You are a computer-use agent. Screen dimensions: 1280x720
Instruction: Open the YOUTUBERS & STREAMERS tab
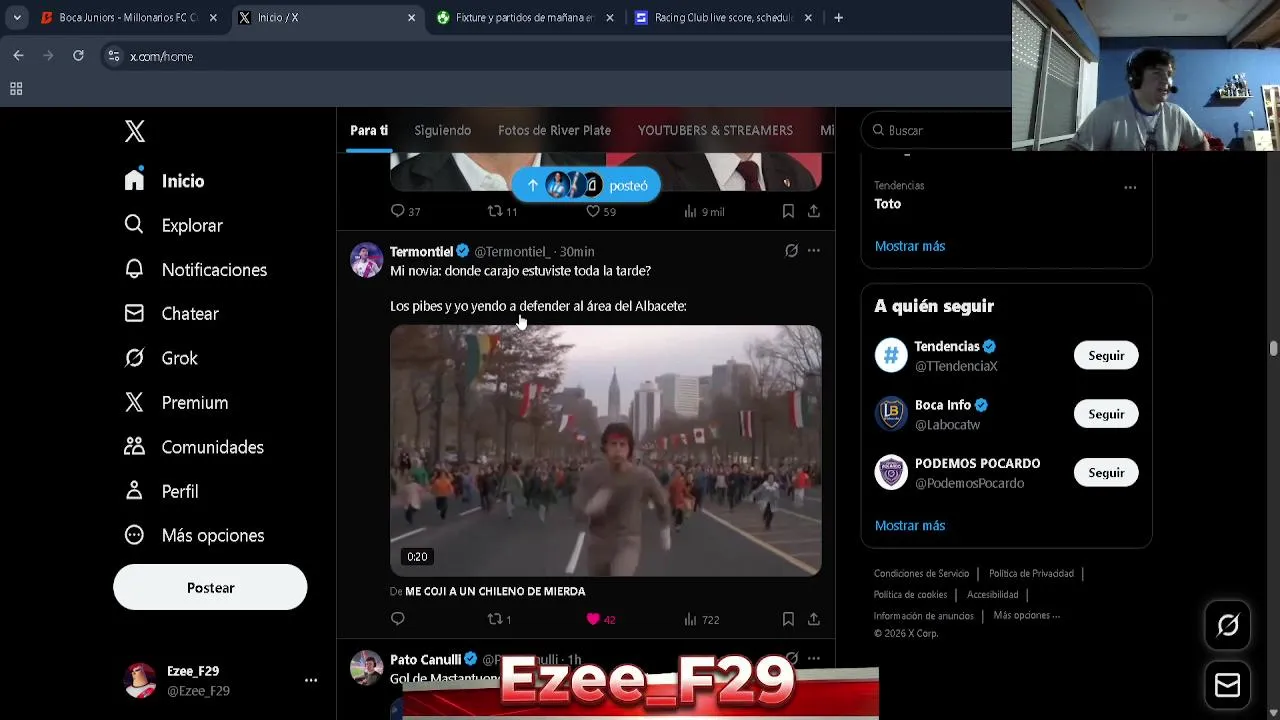(x=715, y=130)
